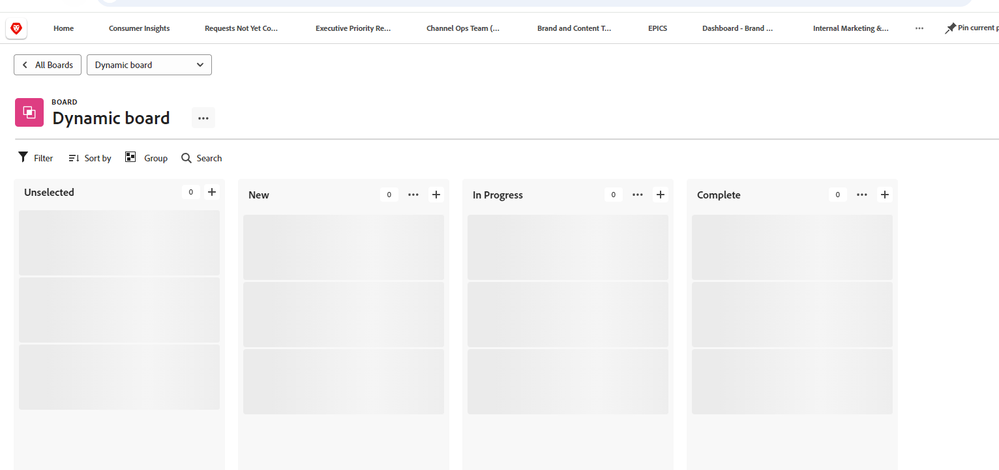Add card to New column

click(x=436, y=195)
